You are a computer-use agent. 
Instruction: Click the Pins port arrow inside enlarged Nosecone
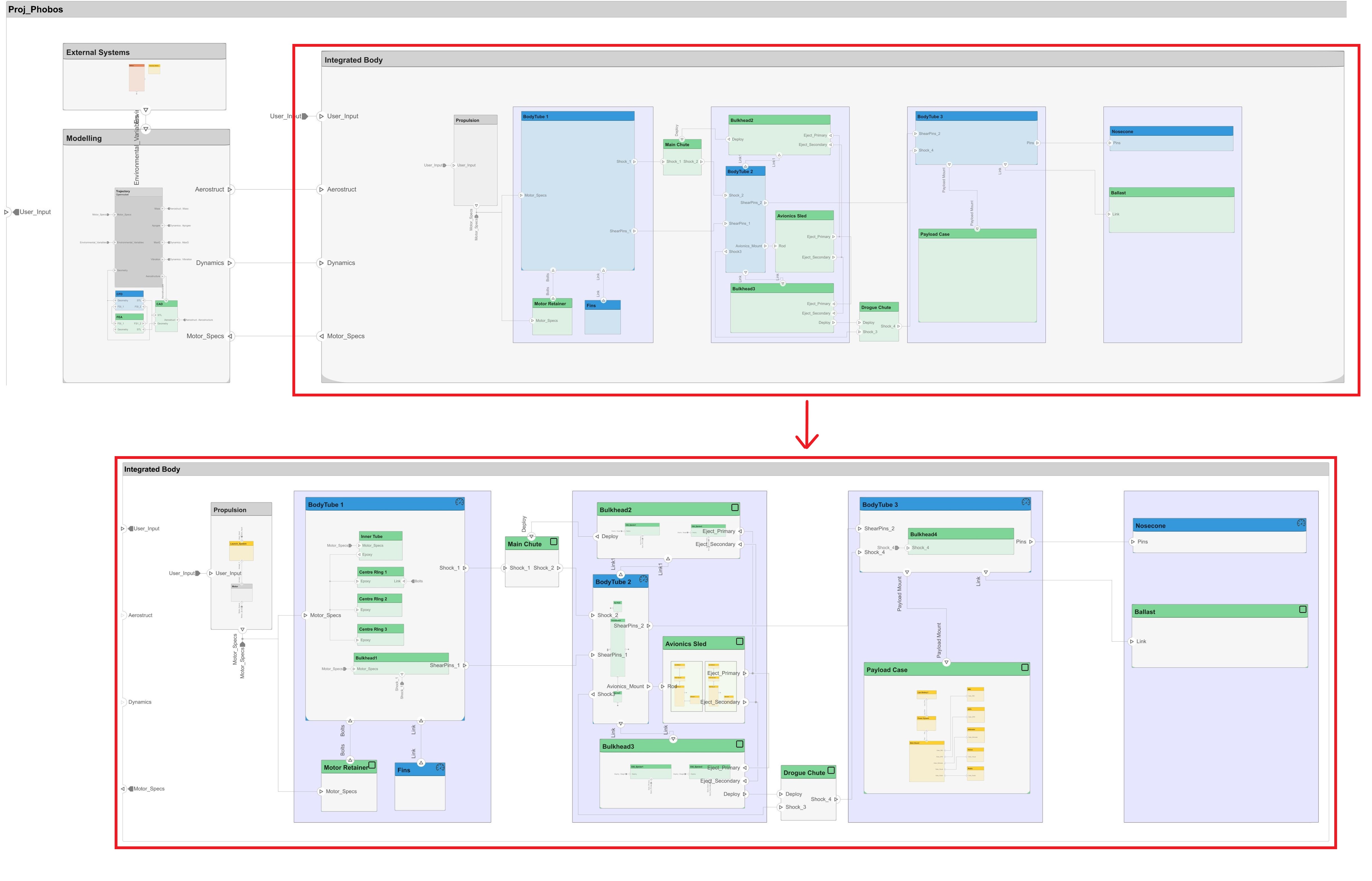coord(1133,541)
